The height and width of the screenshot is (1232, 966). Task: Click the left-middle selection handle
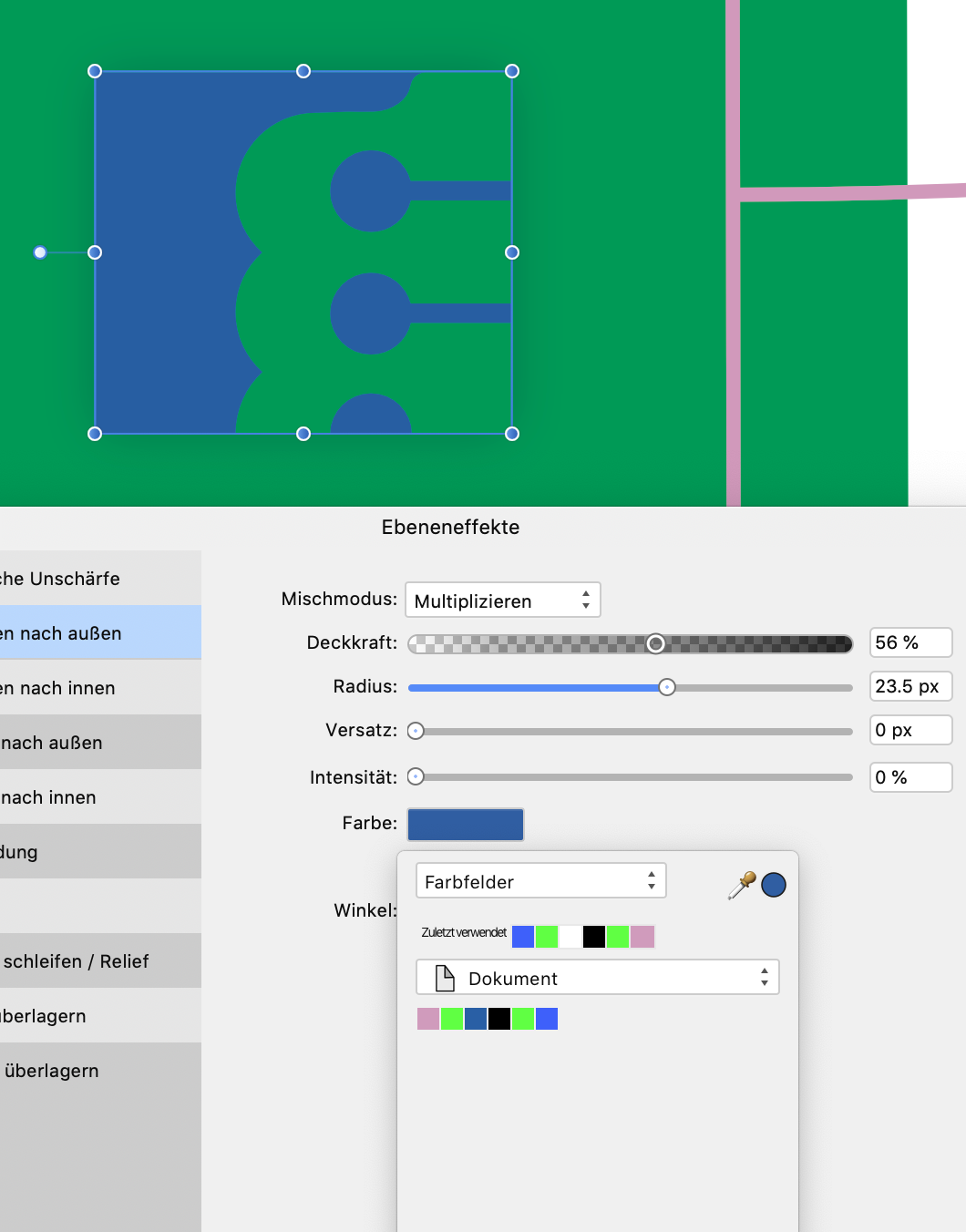point(95,252)
